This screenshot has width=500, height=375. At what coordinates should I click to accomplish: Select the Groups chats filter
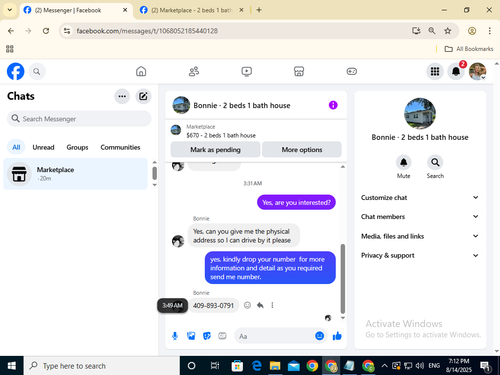point(77,147)
